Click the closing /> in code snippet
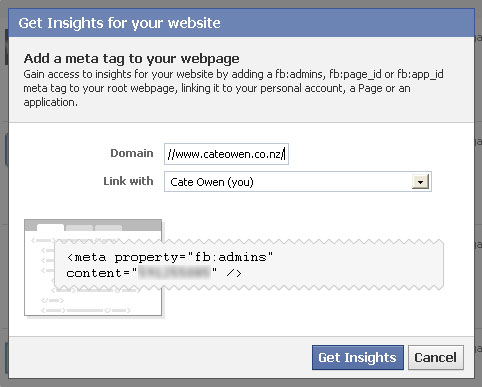482x387 pixels. (x=234, y=273)
